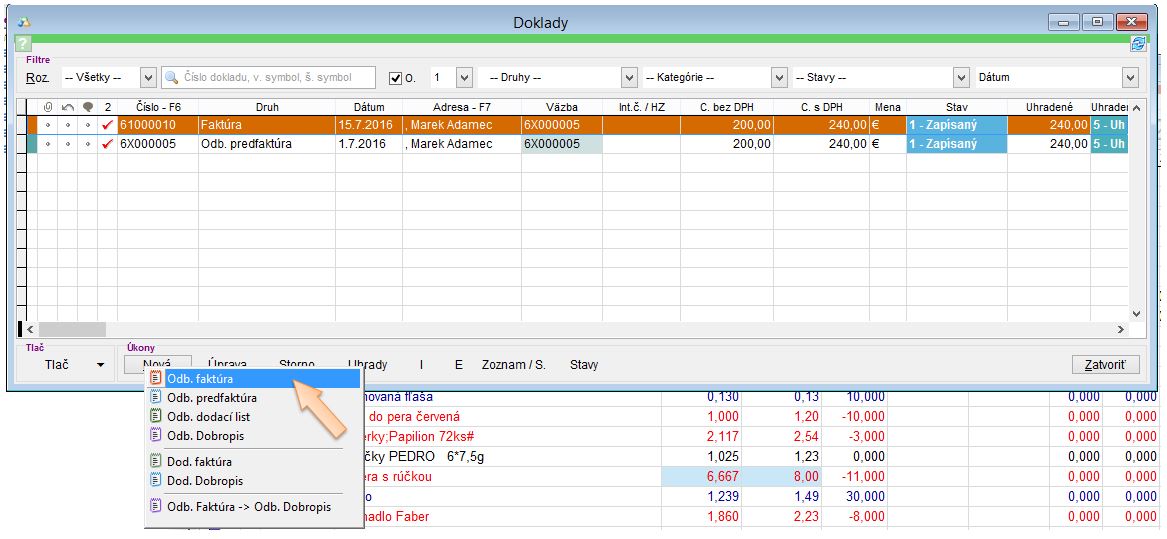The height and width of the screenshot is (539, 1167).
Task: Click the red checkmark in Odb. predfaktúra row
Action: 107,144
